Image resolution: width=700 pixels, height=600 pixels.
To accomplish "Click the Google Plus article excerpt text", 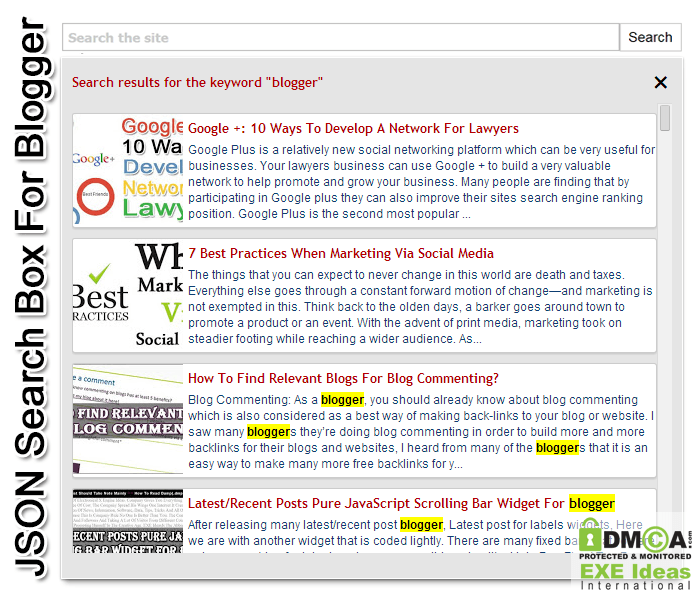I will (421, 182).
